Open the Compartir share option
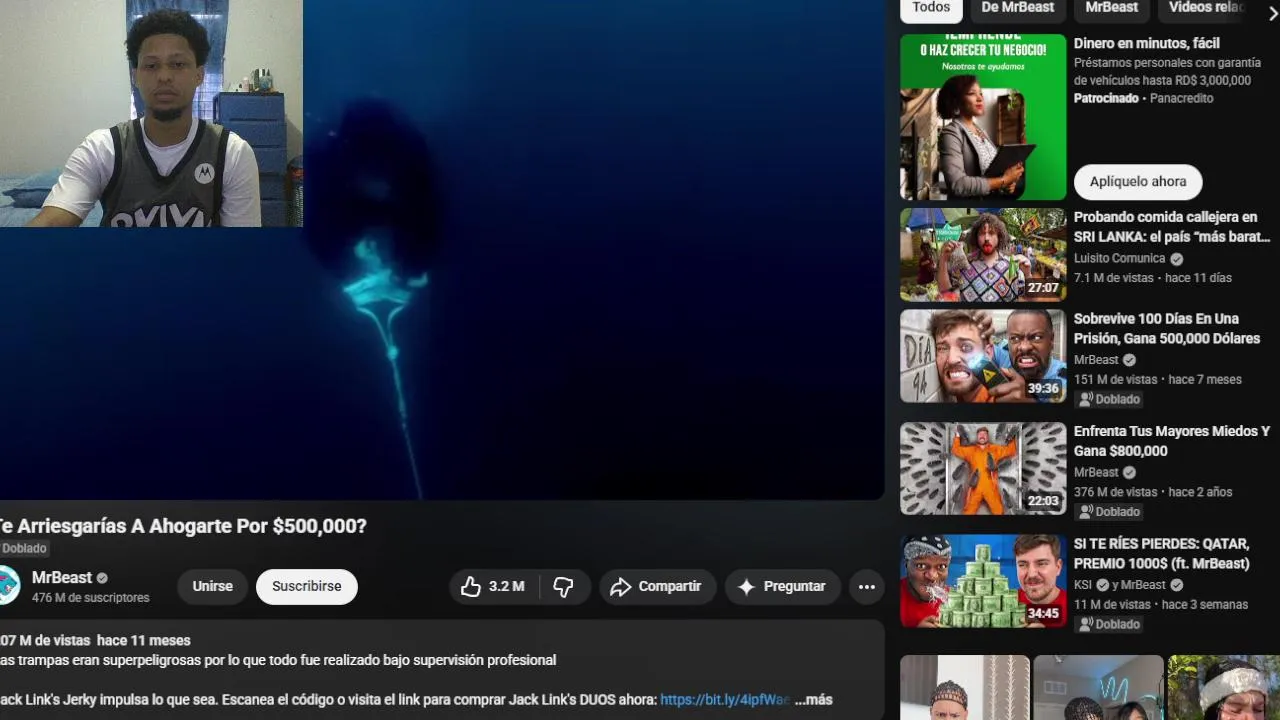 tap(657, 587)
